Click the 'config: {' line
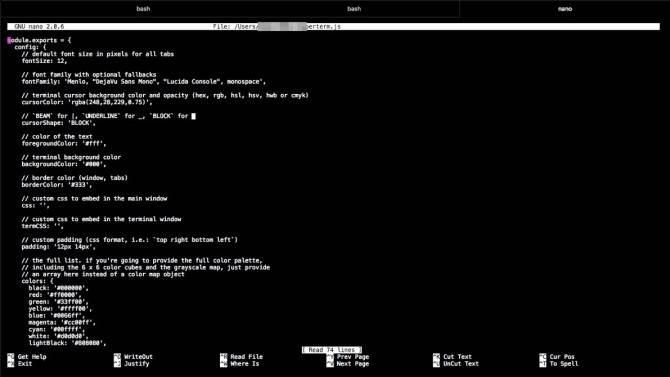Image resolution: width=670 pixels, height=377 pixels. click(x=30, y=47)
